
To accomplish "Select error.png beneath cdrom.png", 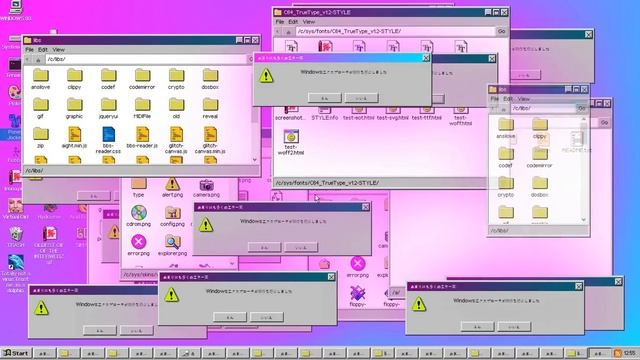I will tap(138, 246).
